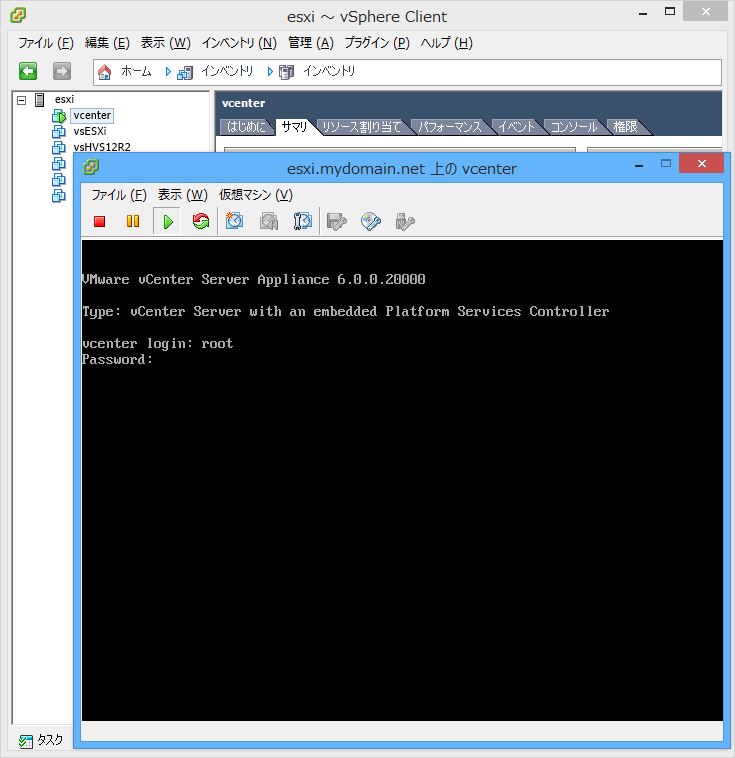
Task: Take a snapshot using the snapshot icon
Action: 235,221
